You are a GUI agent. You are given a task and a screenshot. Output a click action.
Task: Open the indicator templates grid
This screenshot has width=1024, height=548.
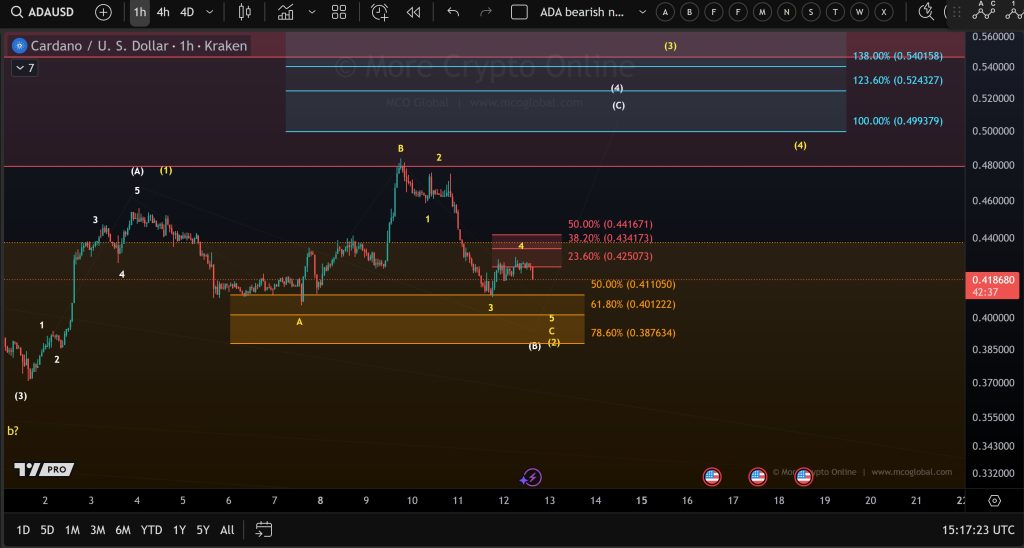(x=339, y=12)
